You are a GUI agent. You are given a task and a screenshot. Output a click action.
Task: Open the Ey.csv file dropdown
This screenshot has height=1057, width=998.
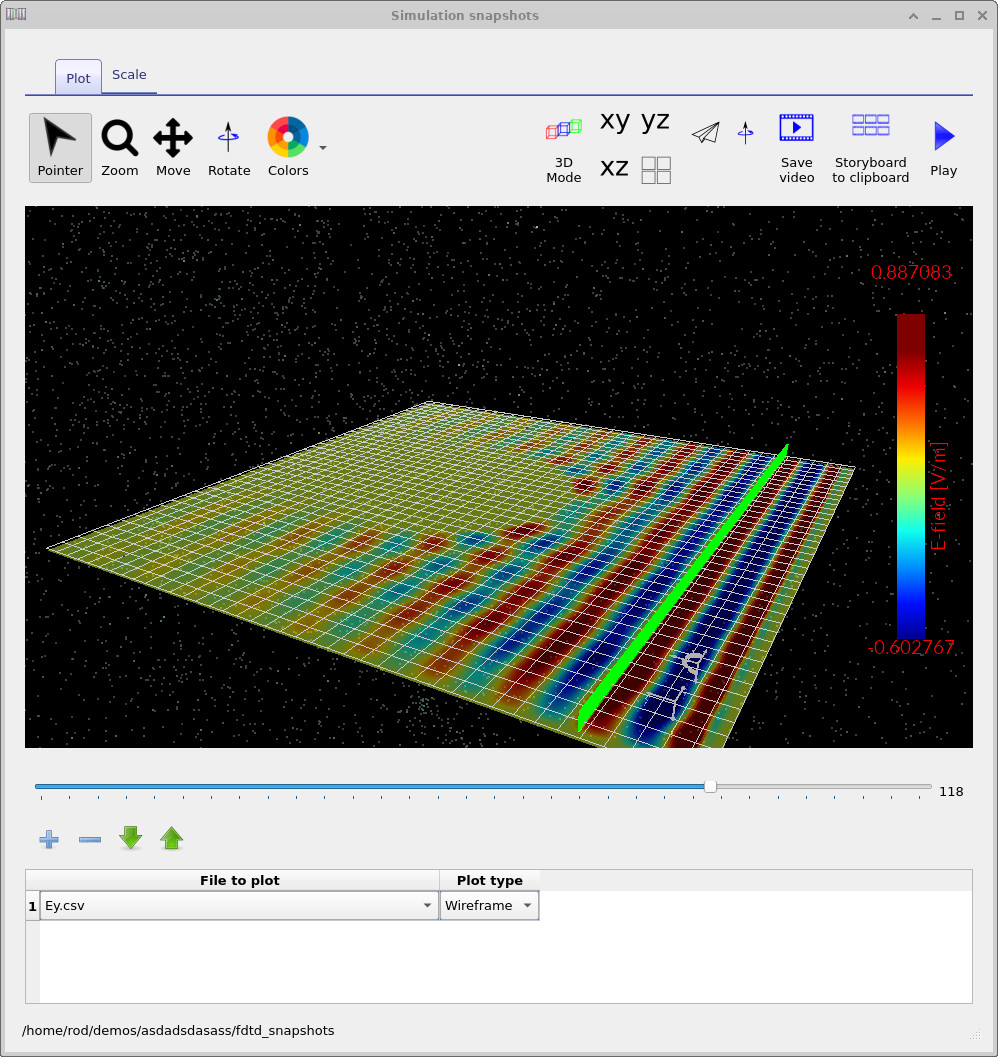coord(239,905)
